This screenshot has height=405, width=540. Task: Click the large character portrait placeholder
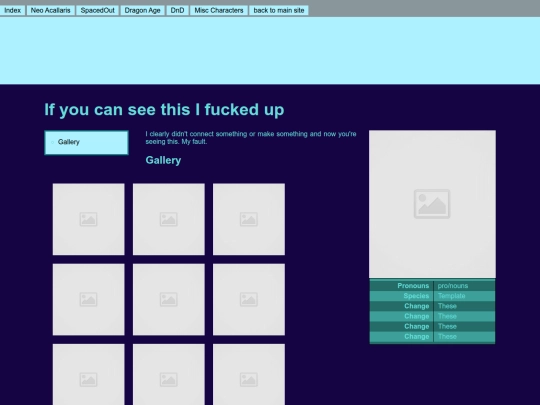[x=432, y=204]
